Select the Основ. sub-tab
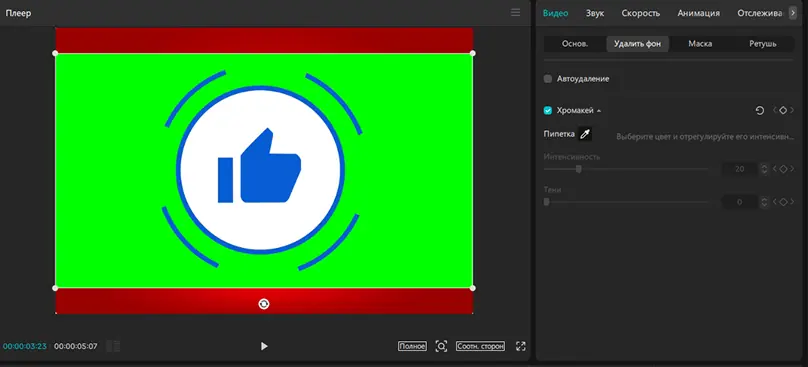 coord(575,44)
